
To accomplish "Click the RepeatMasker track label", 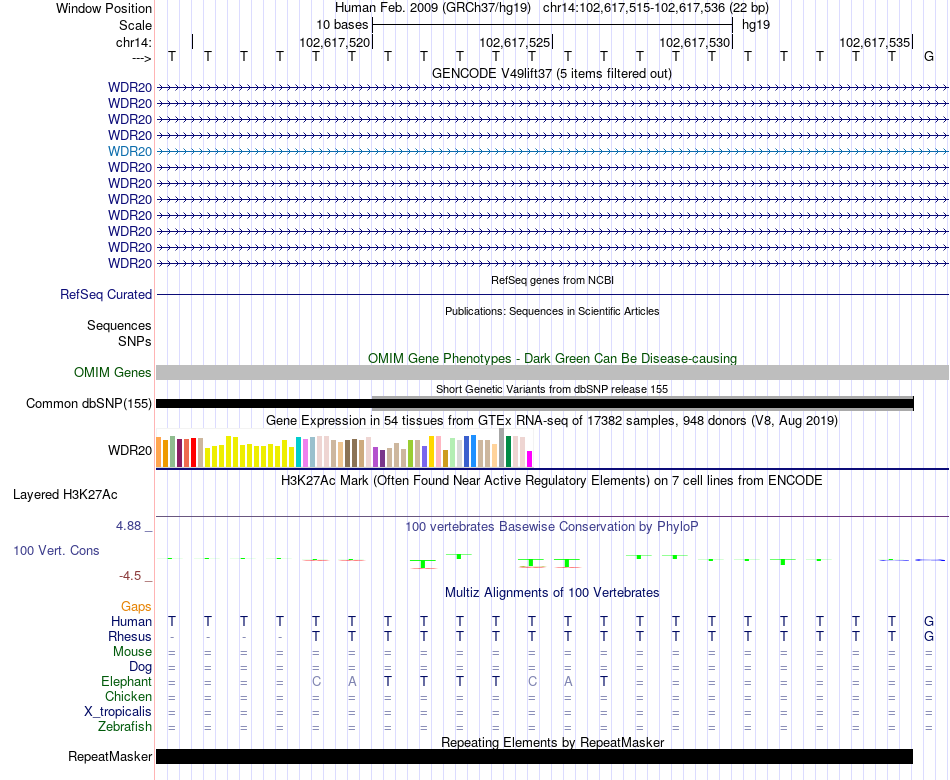I will (110, 756).
